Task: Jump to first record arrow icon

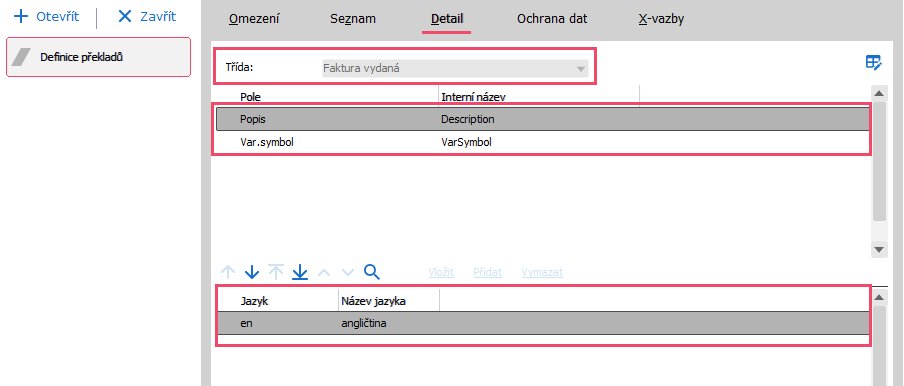Action: coord(276,272)
